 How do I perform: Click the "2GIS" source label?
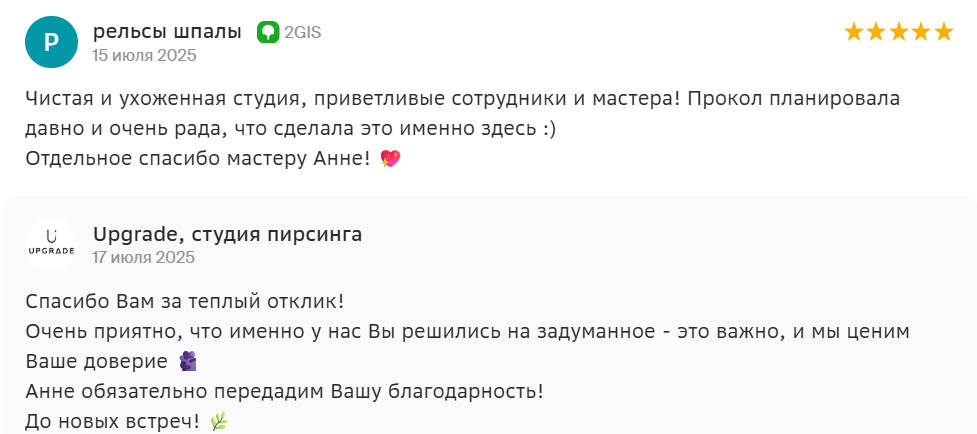(x=302, y=32)
